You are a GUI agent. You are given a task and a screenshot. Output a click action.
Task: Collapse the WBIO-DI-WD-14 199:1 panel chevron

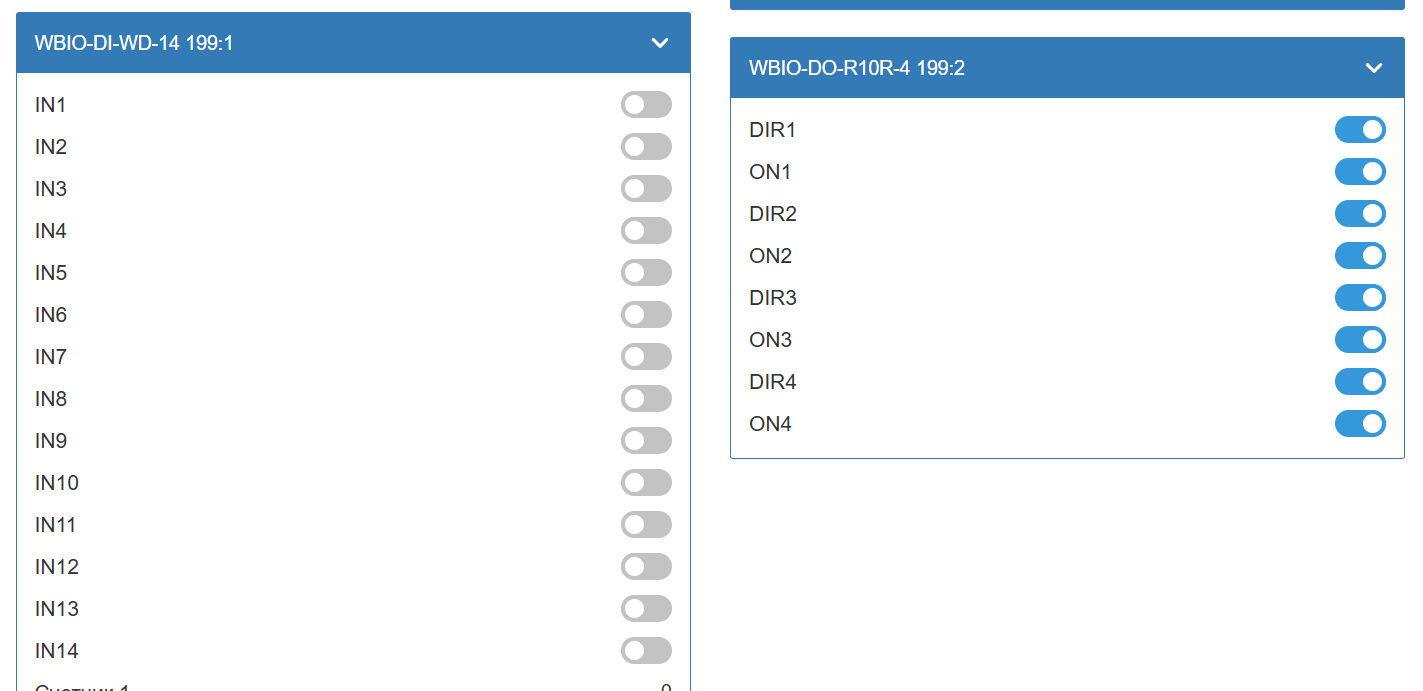[659, 43]
